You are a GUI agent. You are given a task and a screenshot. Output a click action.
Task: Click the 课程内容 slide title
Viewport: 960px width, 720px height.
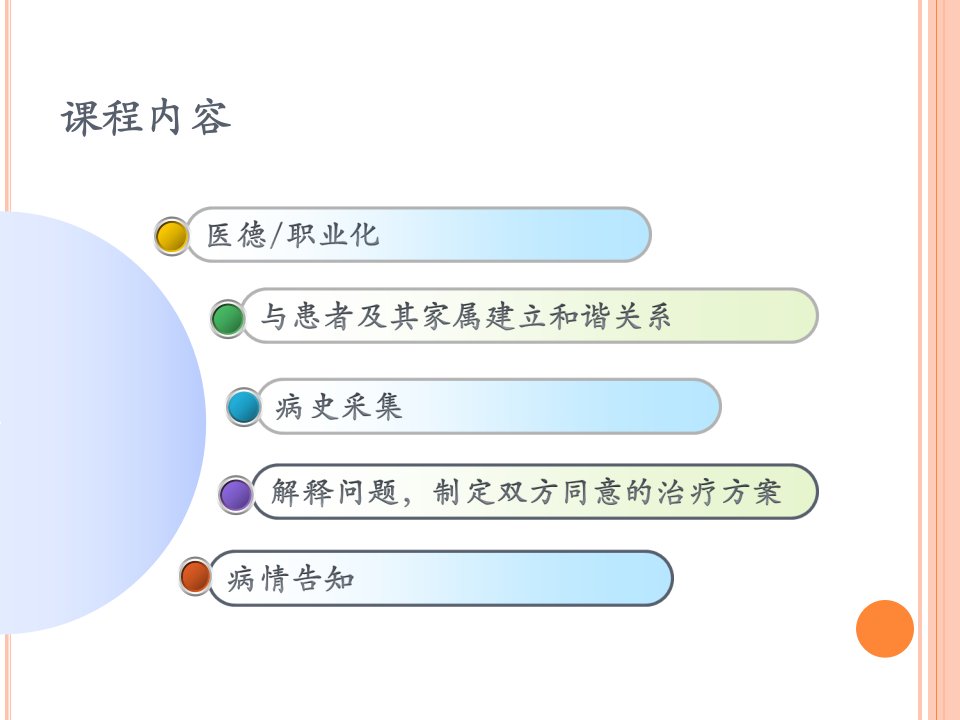[x=146, y=117]
